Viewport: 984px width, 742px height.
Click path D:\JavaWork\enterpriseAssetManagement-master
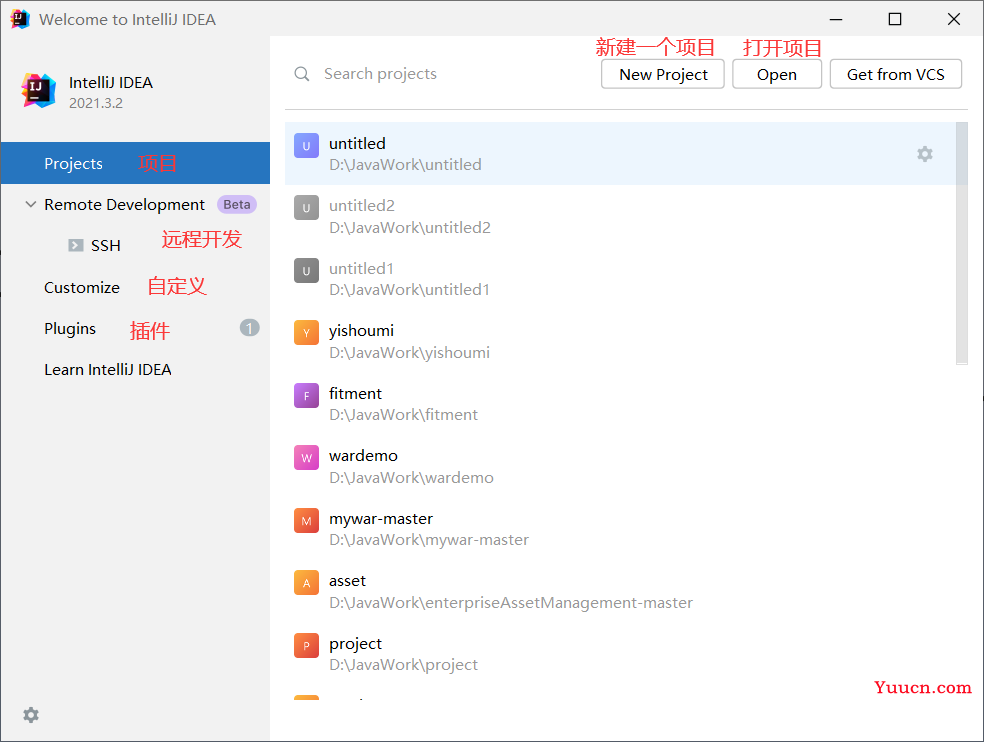511,603
